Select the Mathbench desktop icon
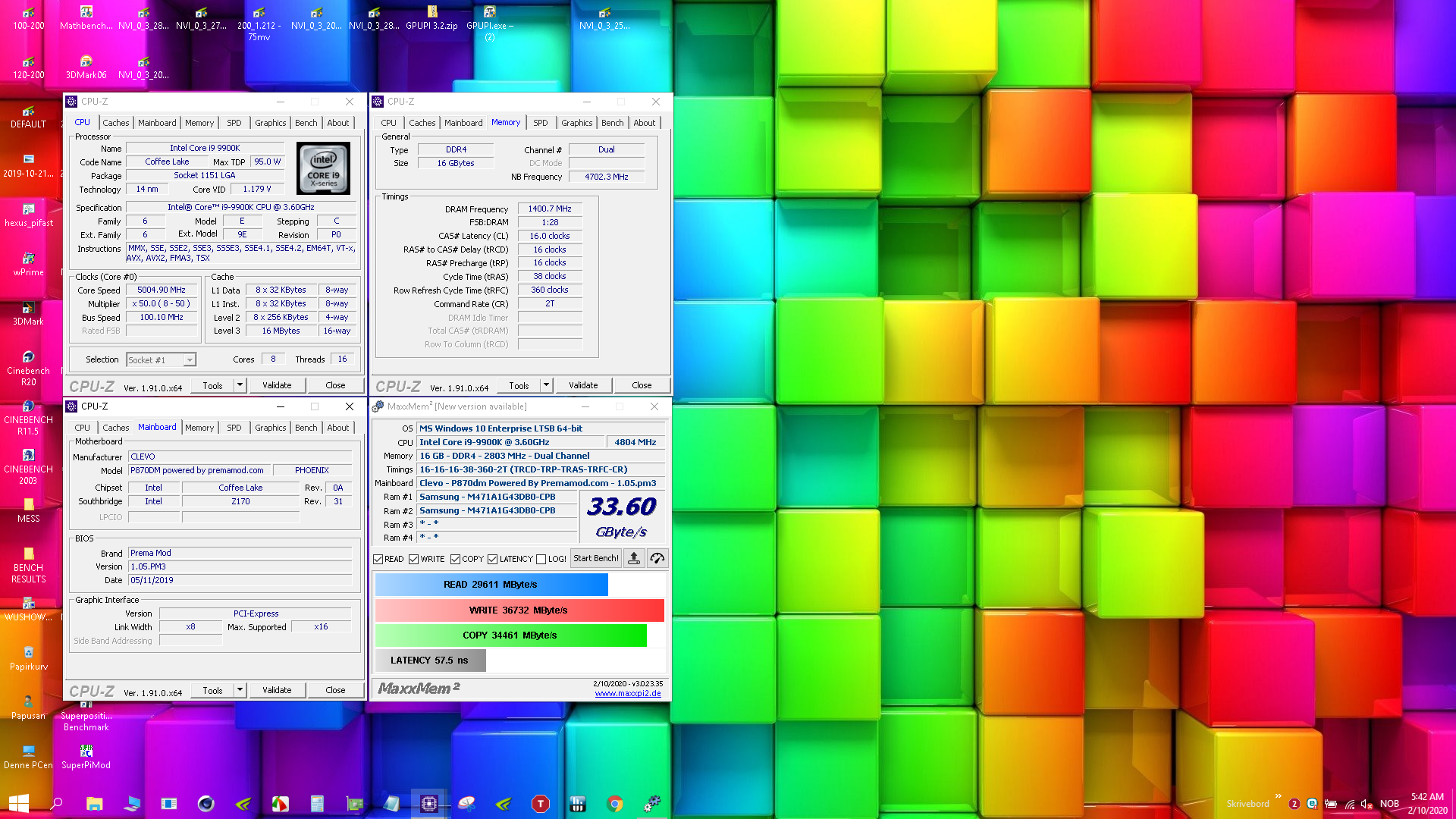The width and height of the screenshot is (1456, 819). [86, 18]
